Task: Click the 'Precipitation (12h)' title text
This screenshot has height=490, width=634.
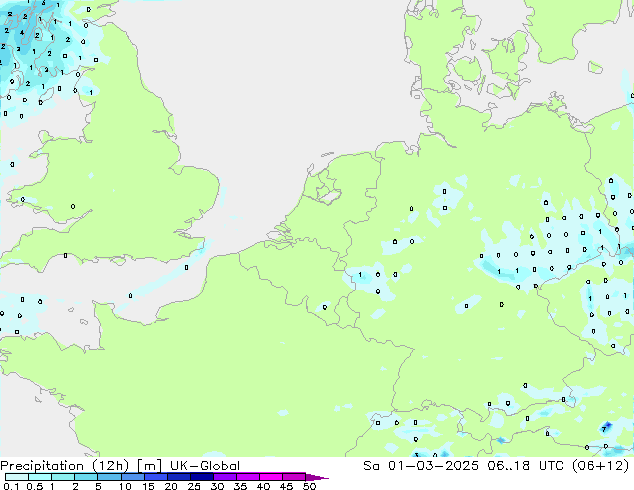Action: click(x=65, y=466)
